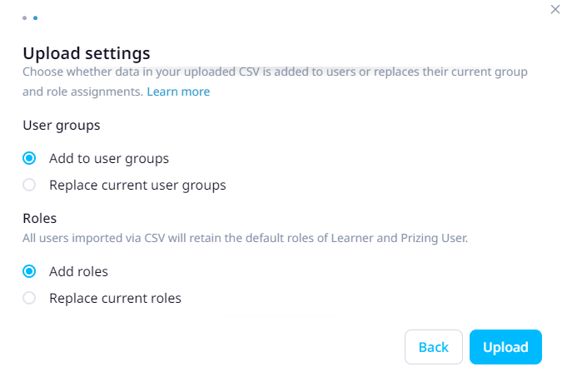Click the 'Add roles' label text

(x=78, y=272)
